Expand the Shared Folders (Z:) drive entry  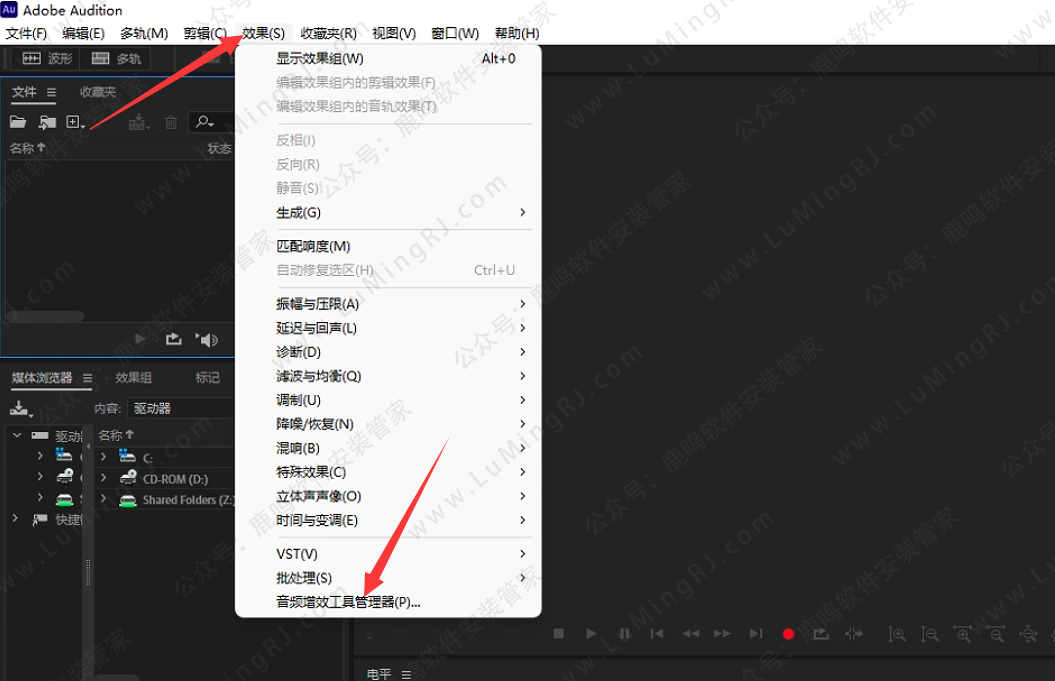point(106,499)
